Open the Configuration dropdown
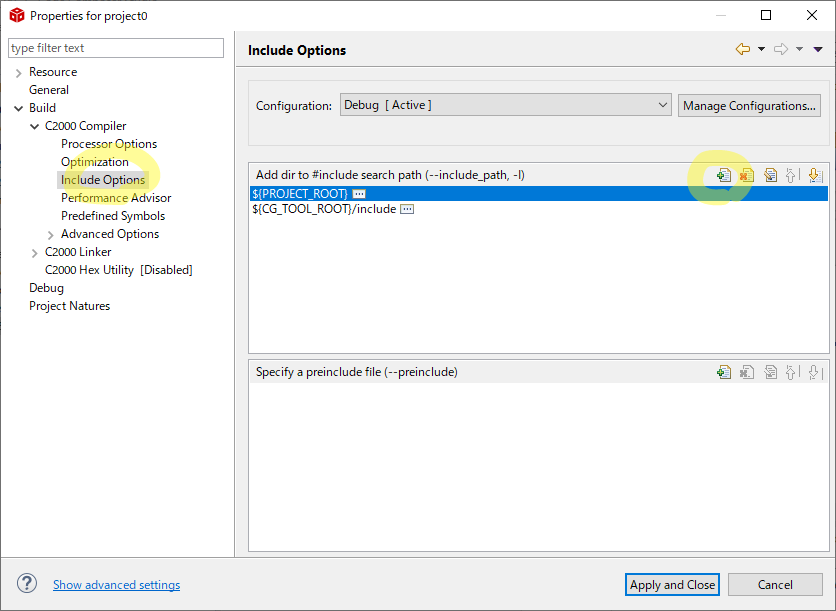The height and width of the screenshot is (611, 836). (x=506, y=105)
